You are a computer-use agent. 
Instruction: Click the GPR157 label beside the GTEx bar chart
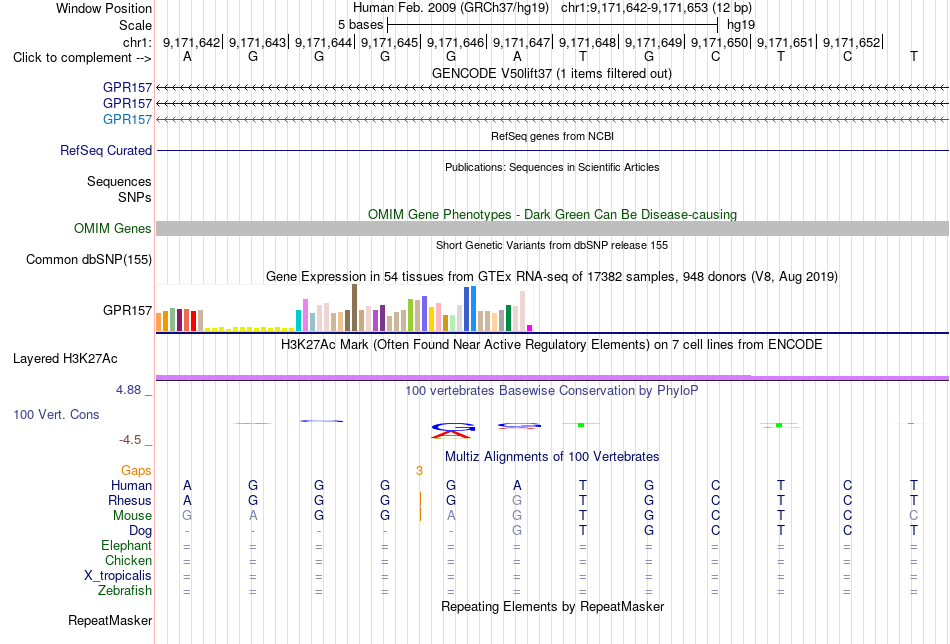(x=127, y=310)
